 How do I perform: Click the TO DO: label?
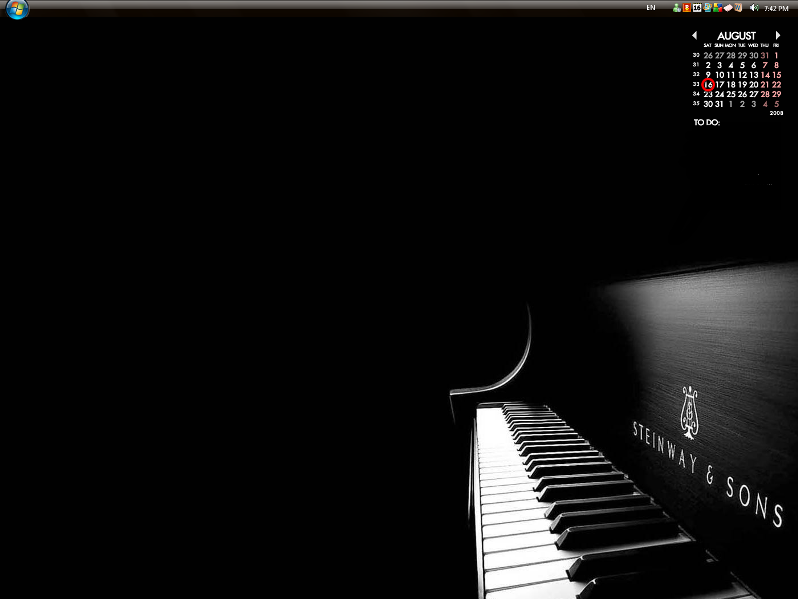[x=707, y=123]
